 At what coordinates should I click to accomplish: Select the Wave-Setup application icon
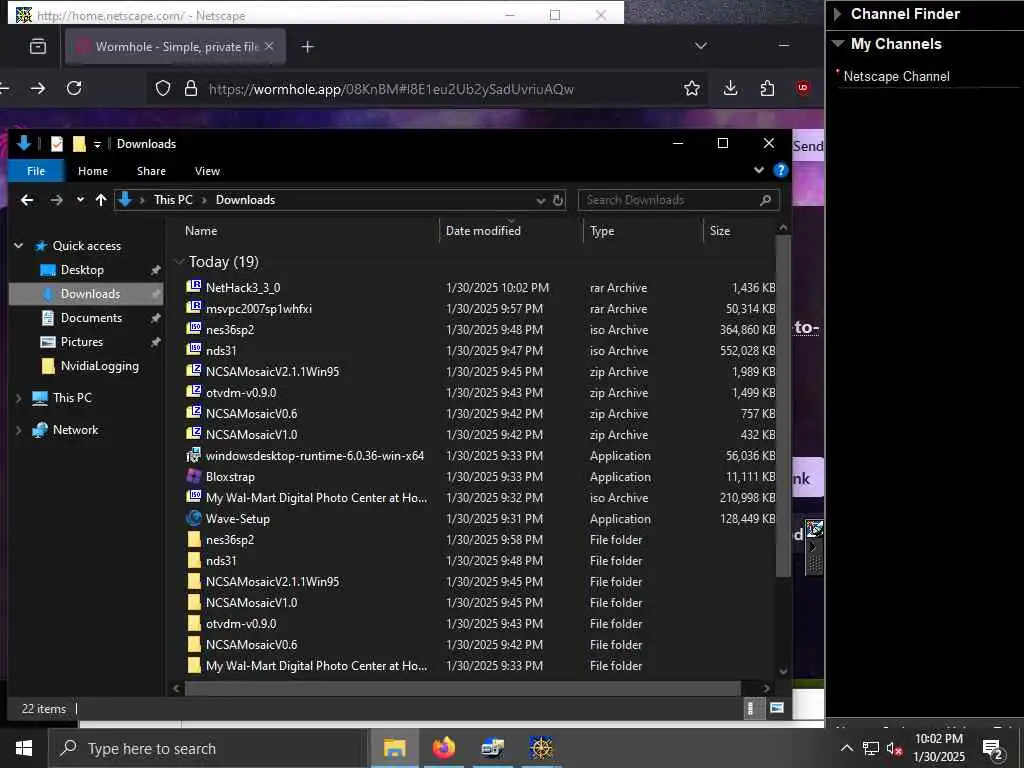(194, 518)
